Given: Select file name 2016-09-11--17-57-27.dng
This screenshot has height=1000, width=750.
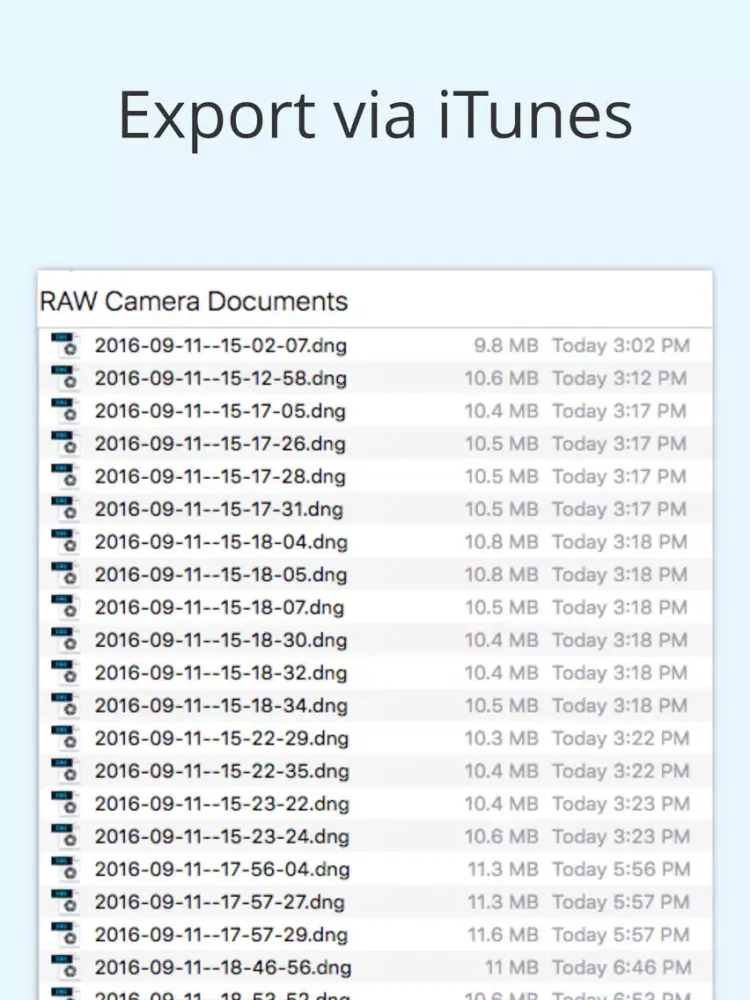Looking at the screenshot, I should (x=220, y=902).
